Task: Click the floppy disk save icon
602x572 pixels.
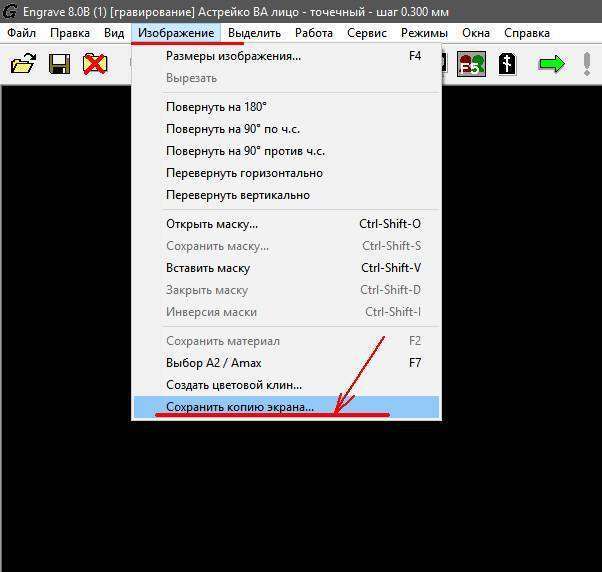Action: pyautogui.click(x=59, y=65)
